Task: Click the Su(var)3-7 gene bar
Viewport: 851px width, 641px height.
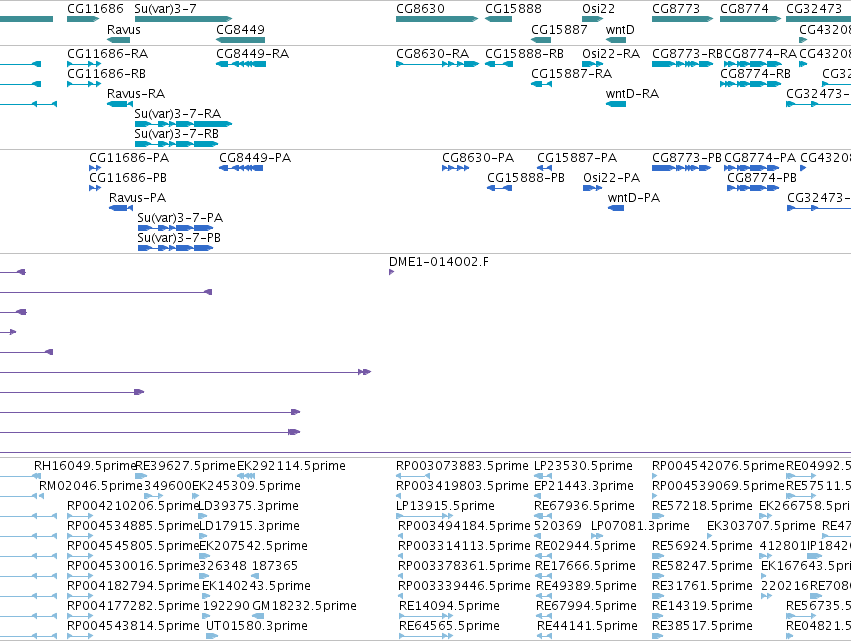Action: [x=183, y=19]
